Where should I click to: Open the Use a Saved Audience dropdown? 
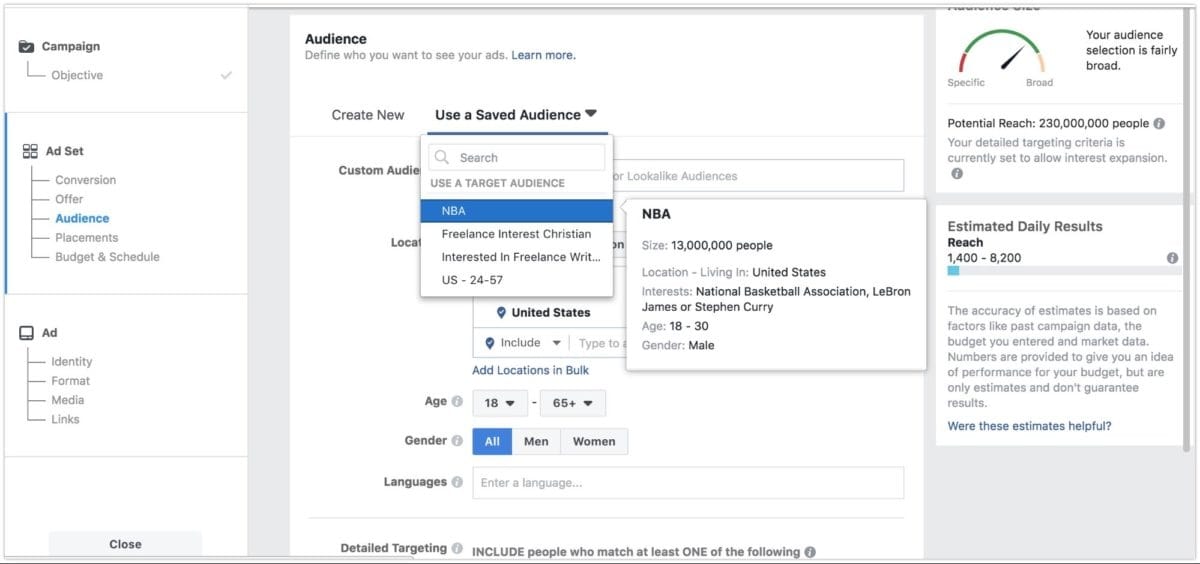(516, 115)
